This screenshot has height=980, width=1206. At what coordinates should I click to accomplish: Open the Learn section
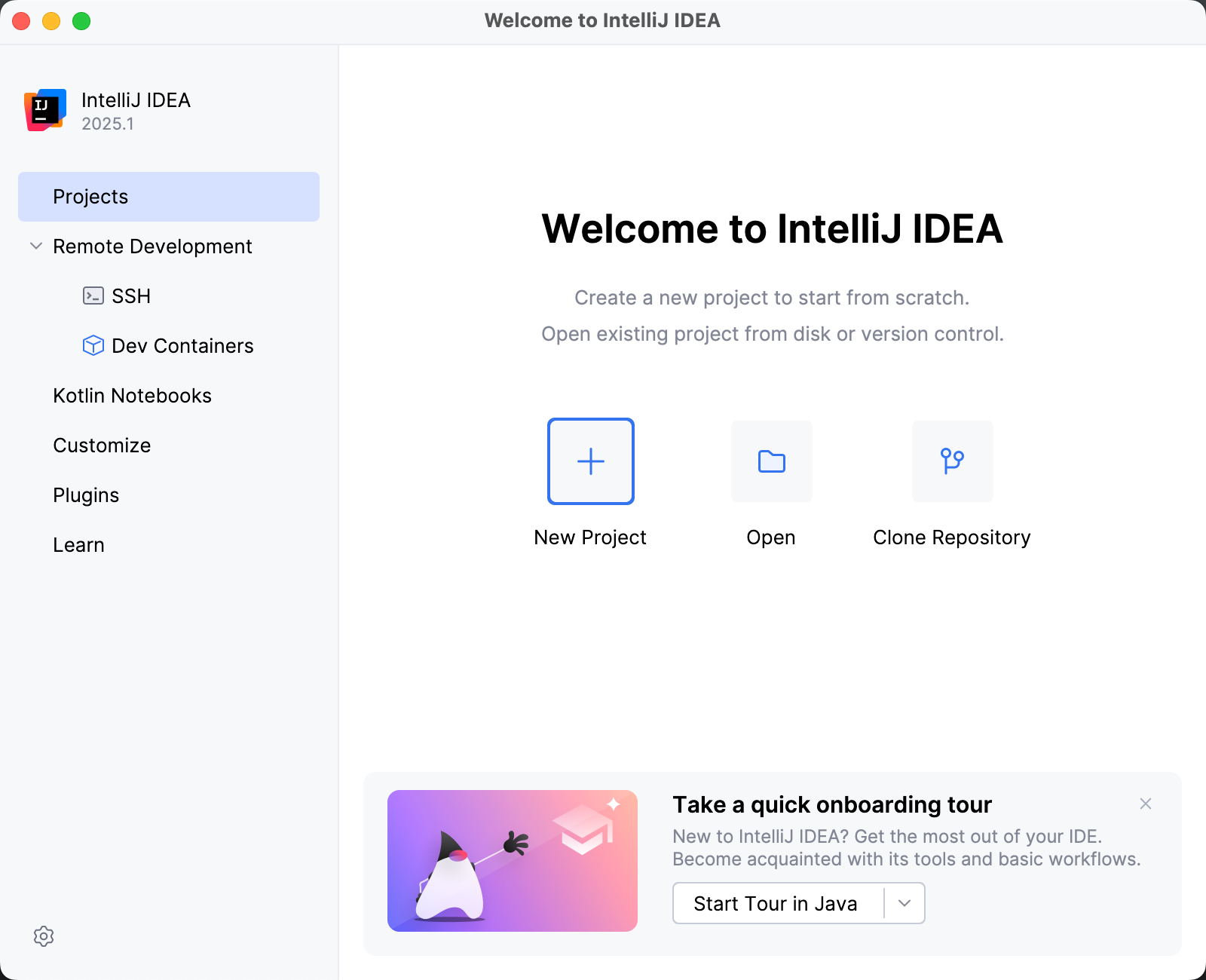78,544
